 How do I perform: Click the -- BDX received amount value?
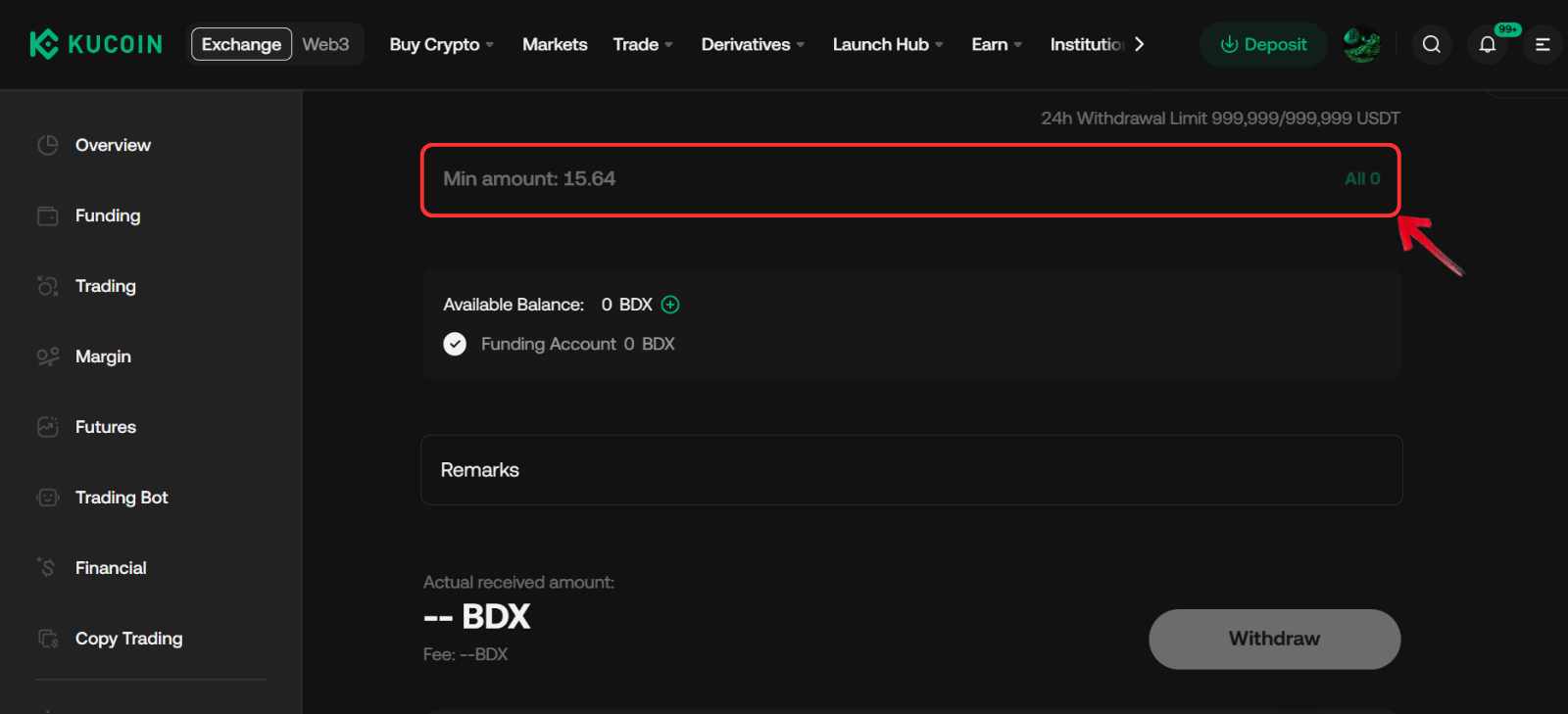click(x=476, y=617)
